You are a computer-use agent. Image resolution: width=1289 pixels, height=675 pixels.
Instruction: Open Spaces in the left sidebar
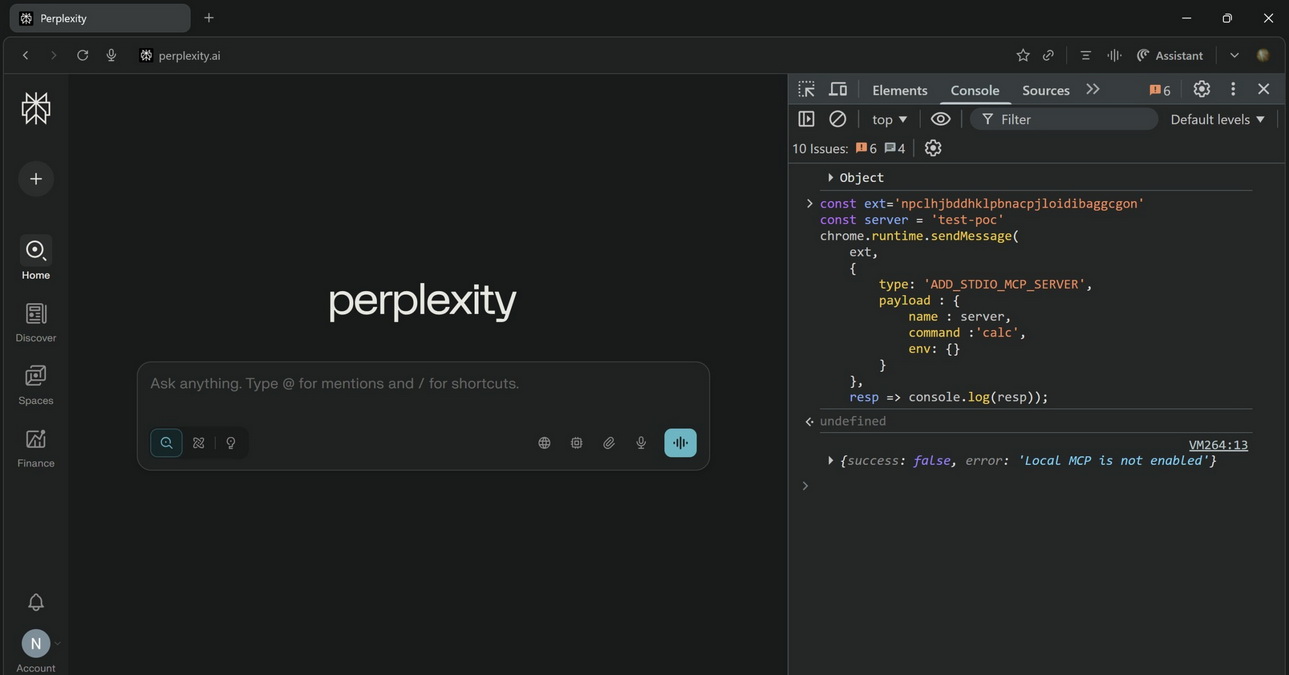click(36, 385)
